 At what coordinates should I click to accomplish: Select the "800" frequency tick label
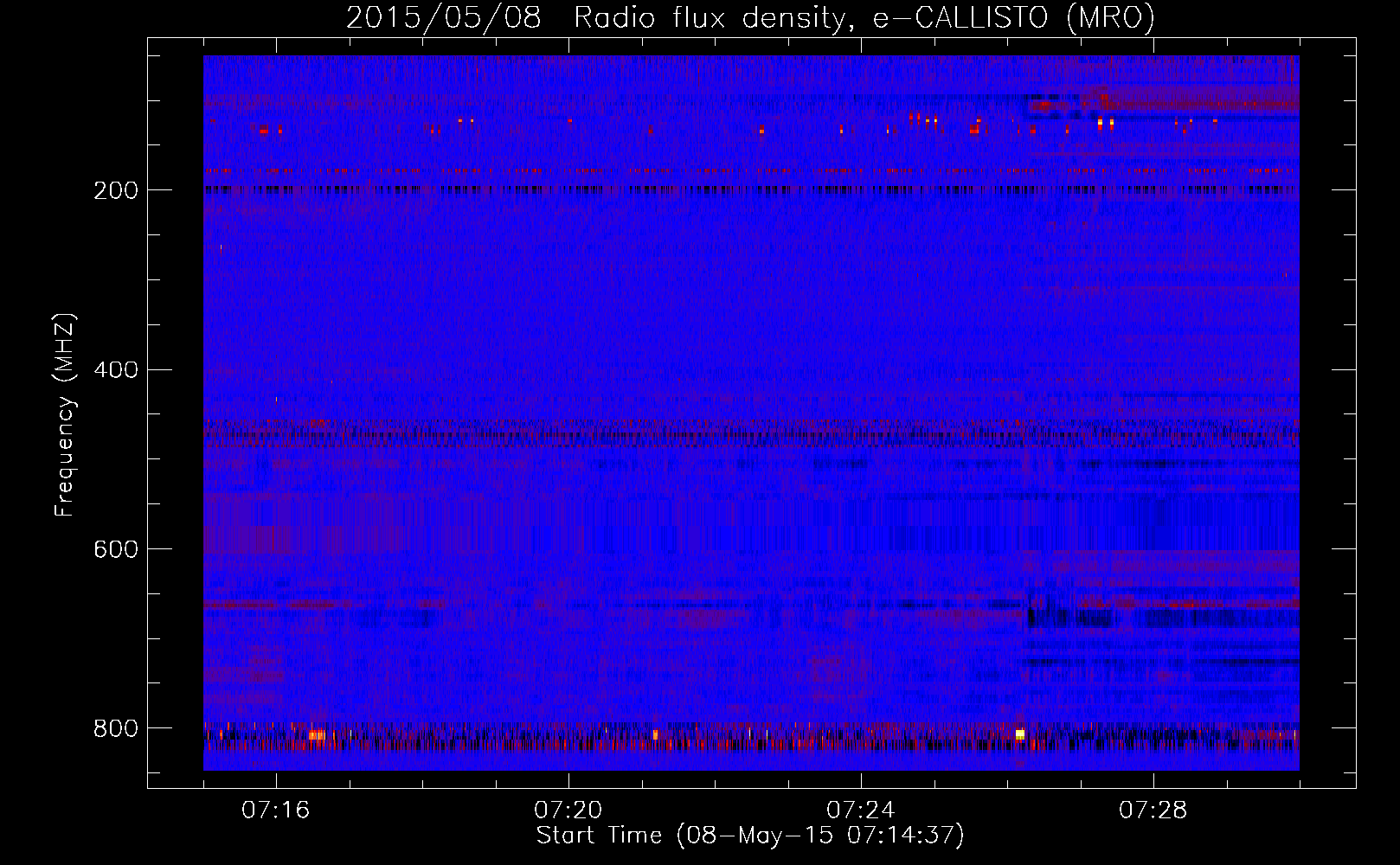pyautogui.click(x=115, y=728)
